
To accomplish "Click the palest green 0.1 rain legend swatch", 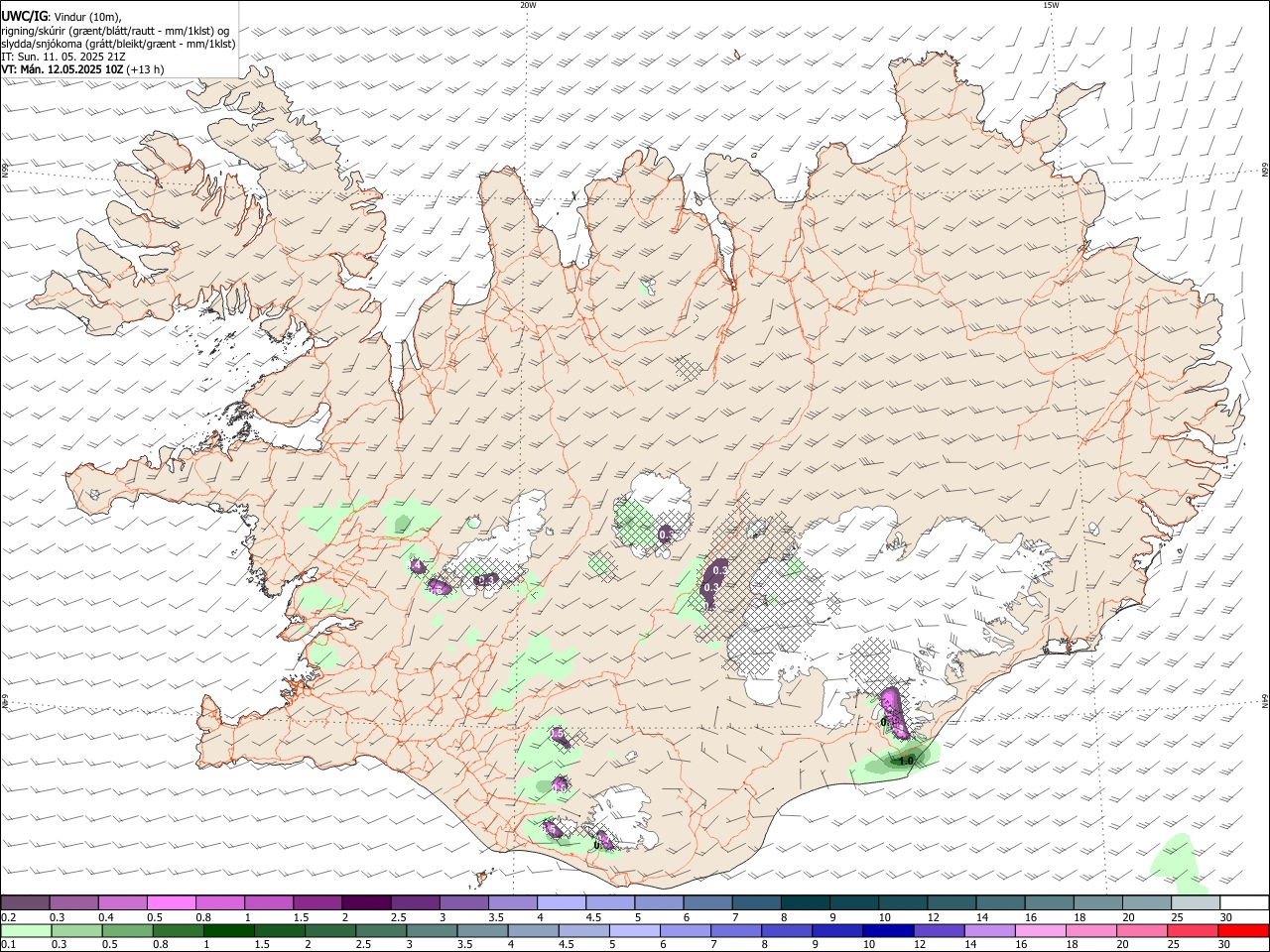I will pos(26,931).
